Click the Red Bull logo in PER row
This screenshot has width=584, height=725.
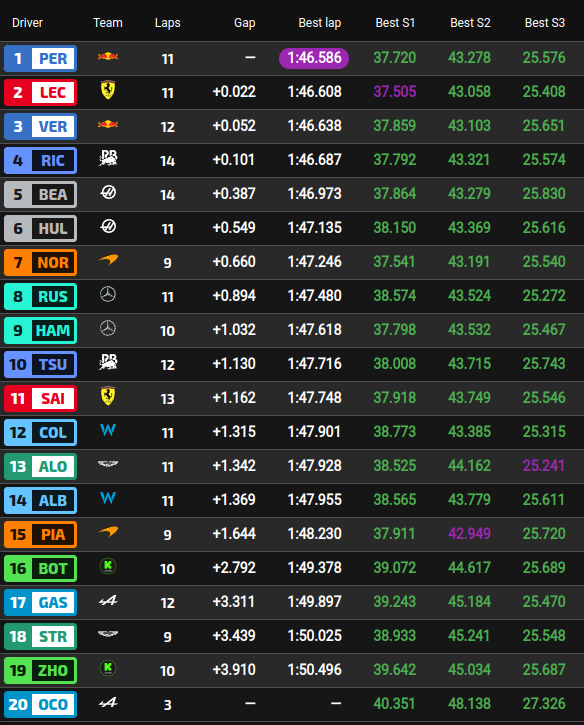coord(108,56)
